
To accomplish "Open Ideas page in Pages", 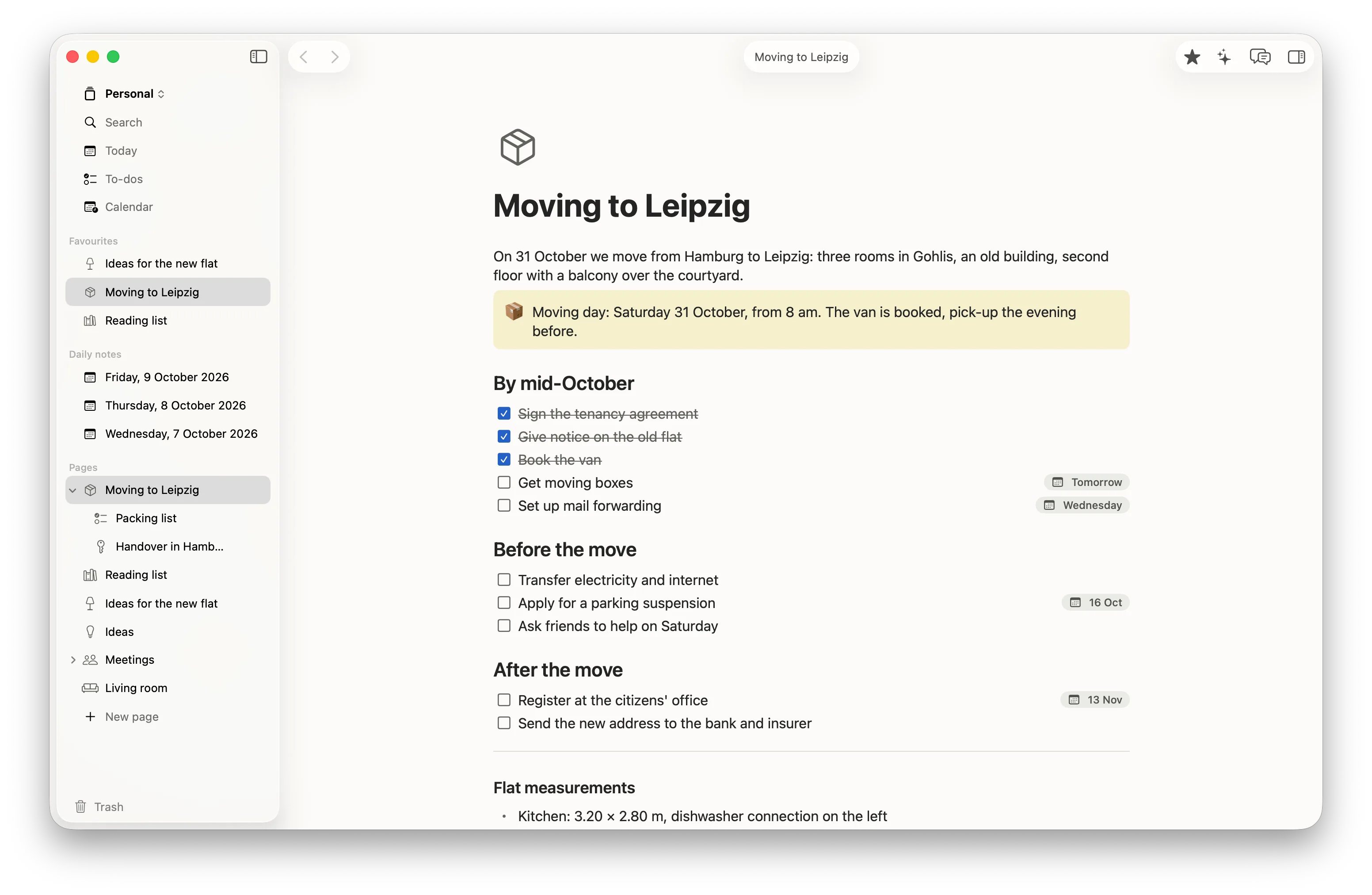I will (167, 631).
